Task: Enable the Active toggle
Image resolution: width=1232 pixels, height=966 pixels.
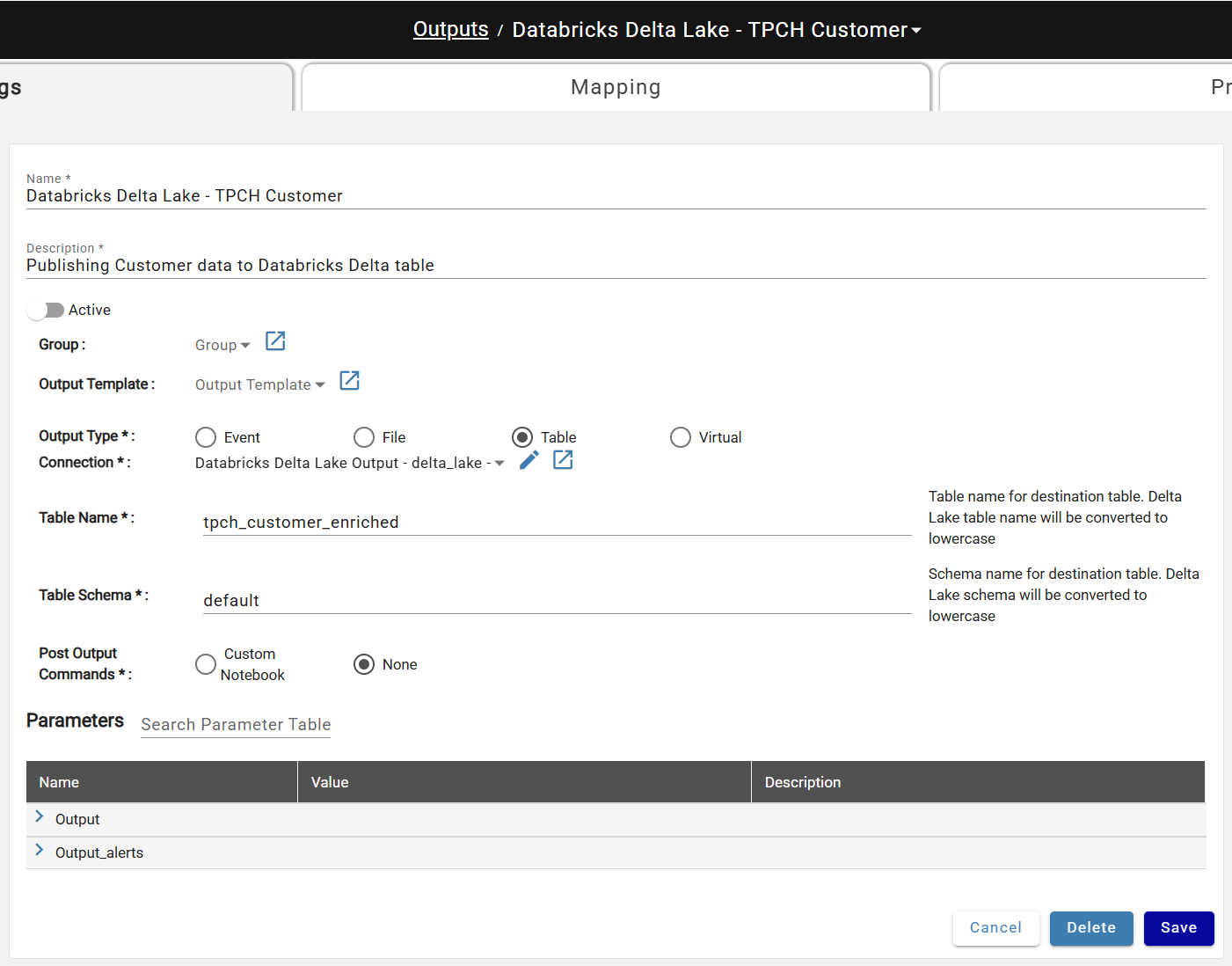Action: point(46,310)
